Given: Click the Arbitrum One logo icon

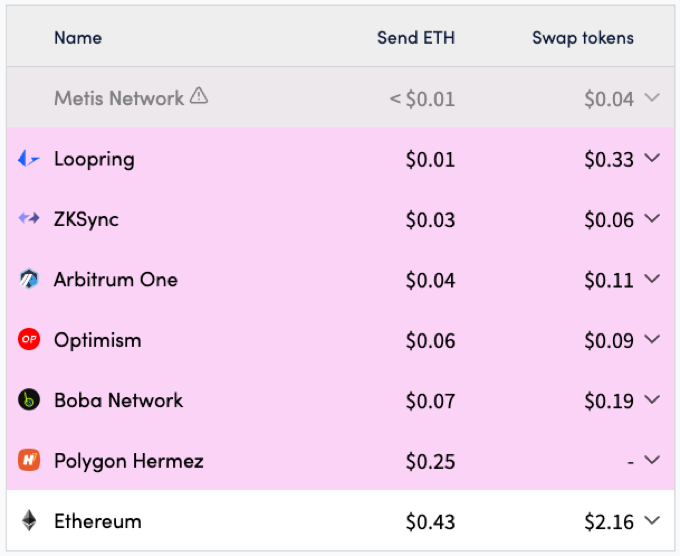Looking at the screenshot, I should click(x=29, y=279).
